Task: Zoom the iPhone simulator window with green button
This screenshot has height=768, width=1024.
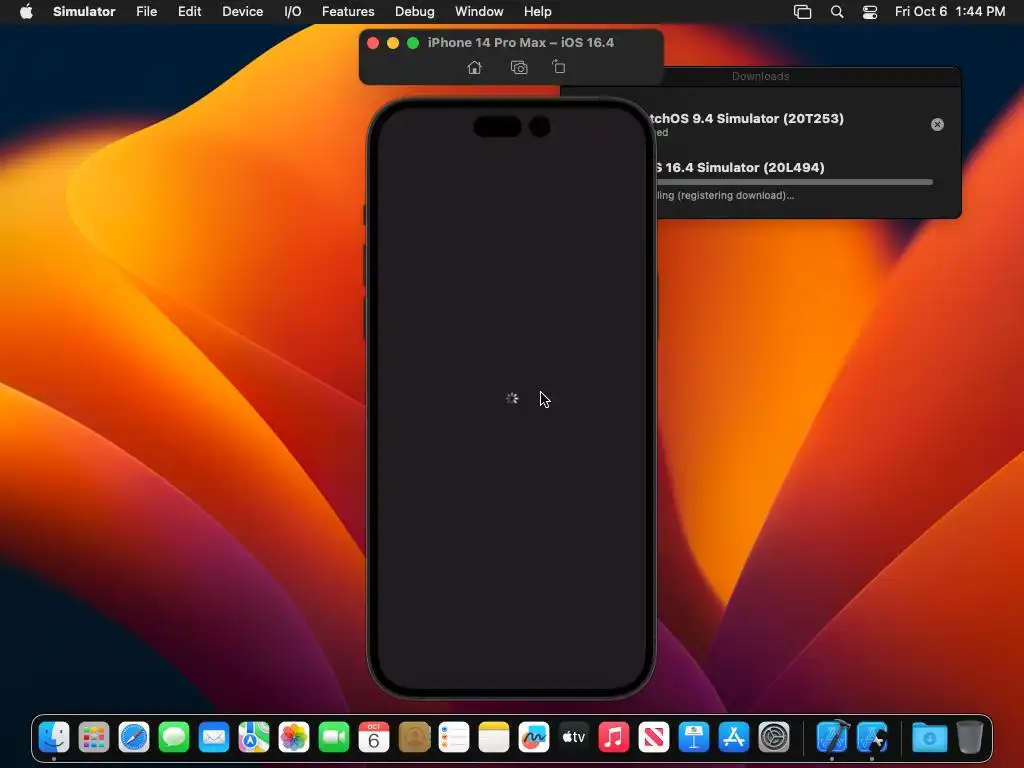Action: tap(413, 43)
